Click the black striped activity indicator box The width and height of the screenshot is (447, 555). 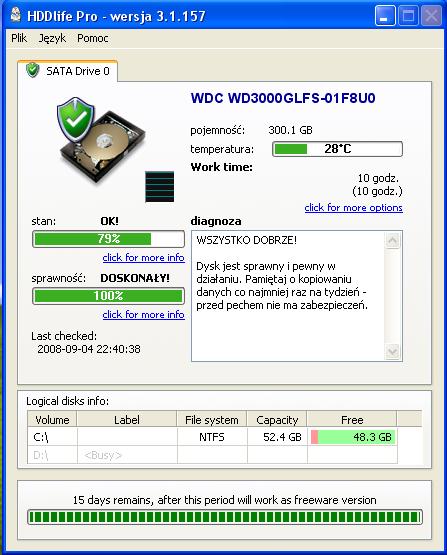click(160, 187)
